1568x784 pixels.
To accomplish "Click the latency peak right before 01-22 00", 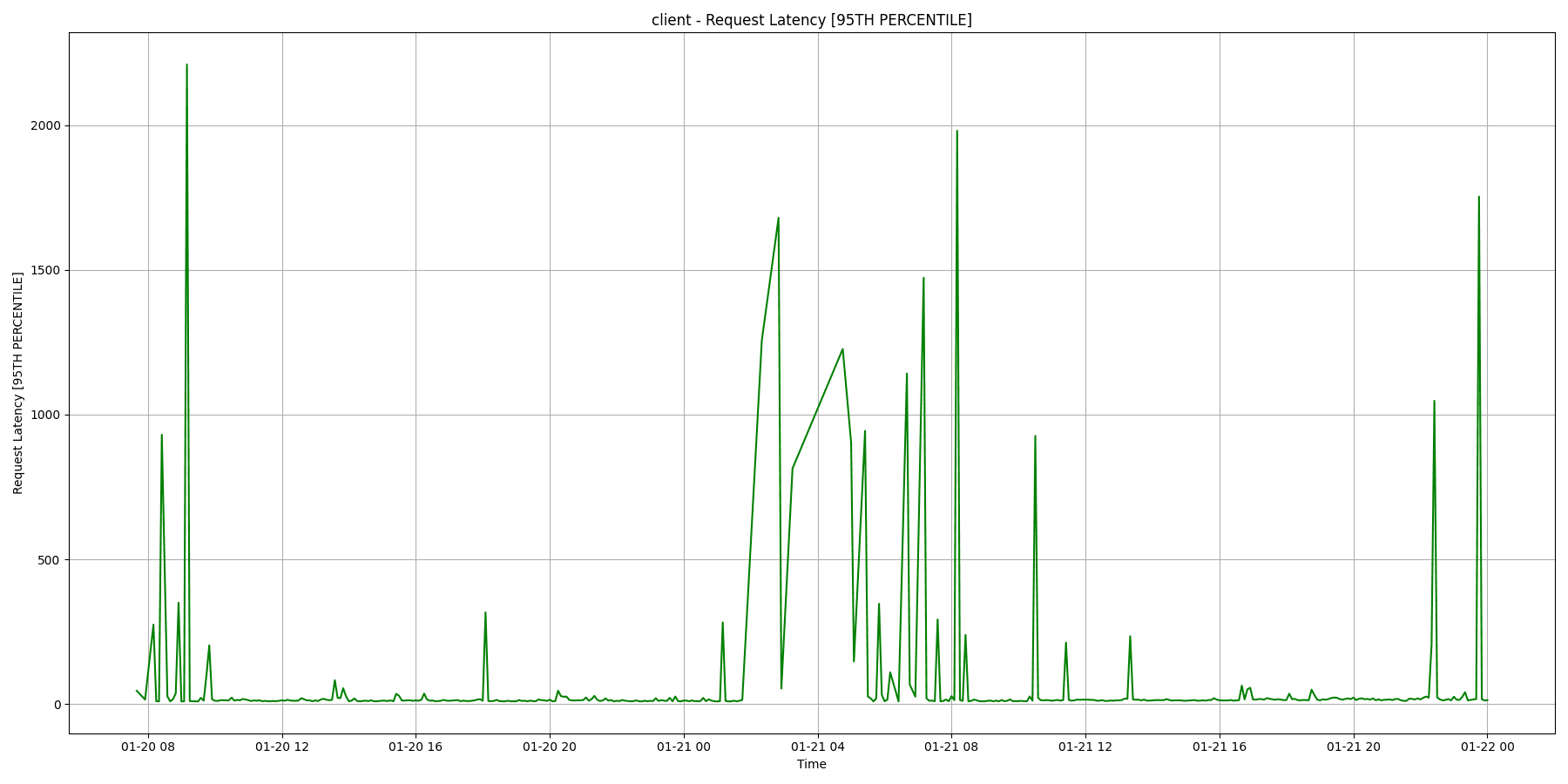I will click(x=1478, y=197).
